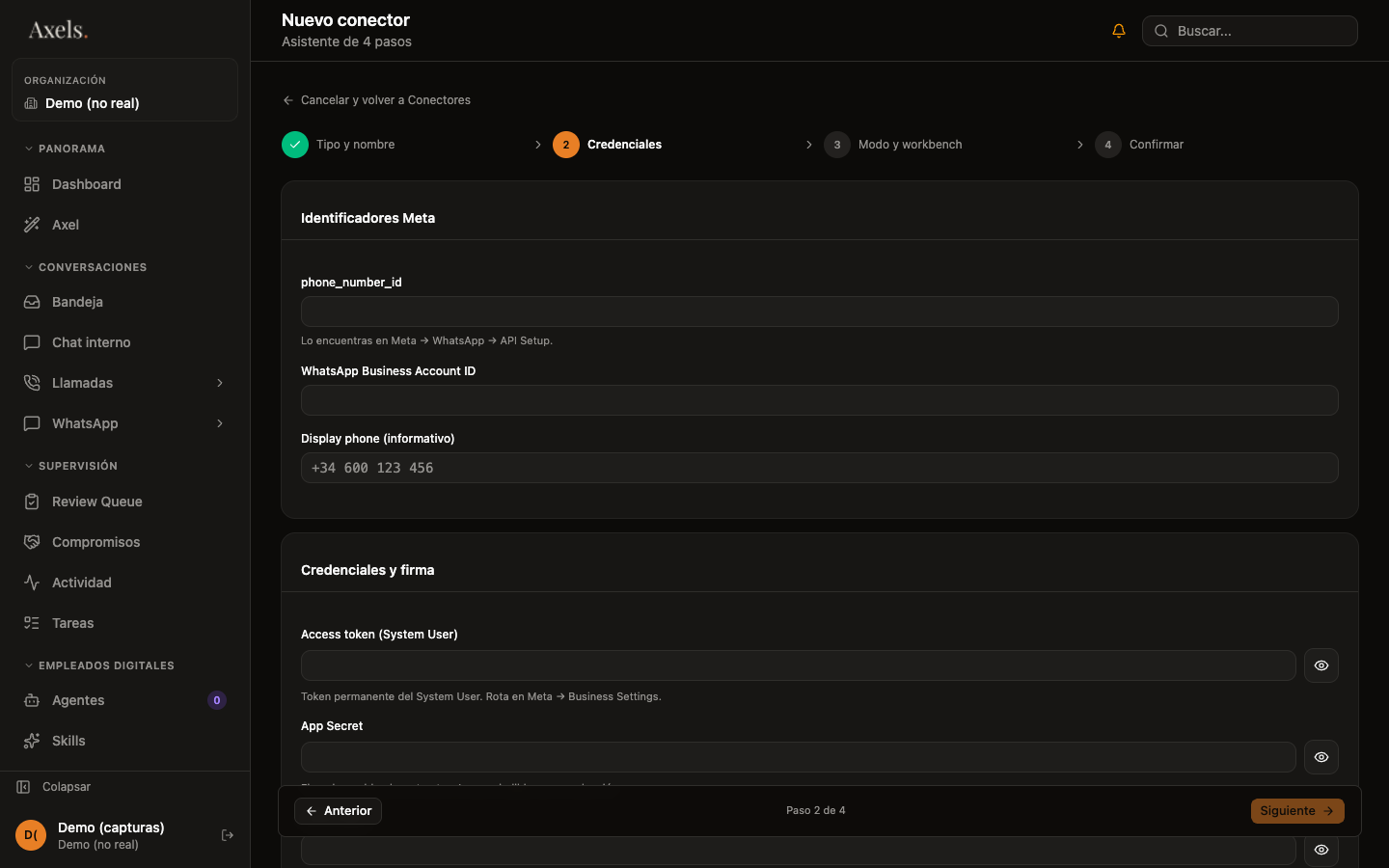1389x868 pixels.
Task: Focus the App Secret input field
Action: tap(799, 757)
